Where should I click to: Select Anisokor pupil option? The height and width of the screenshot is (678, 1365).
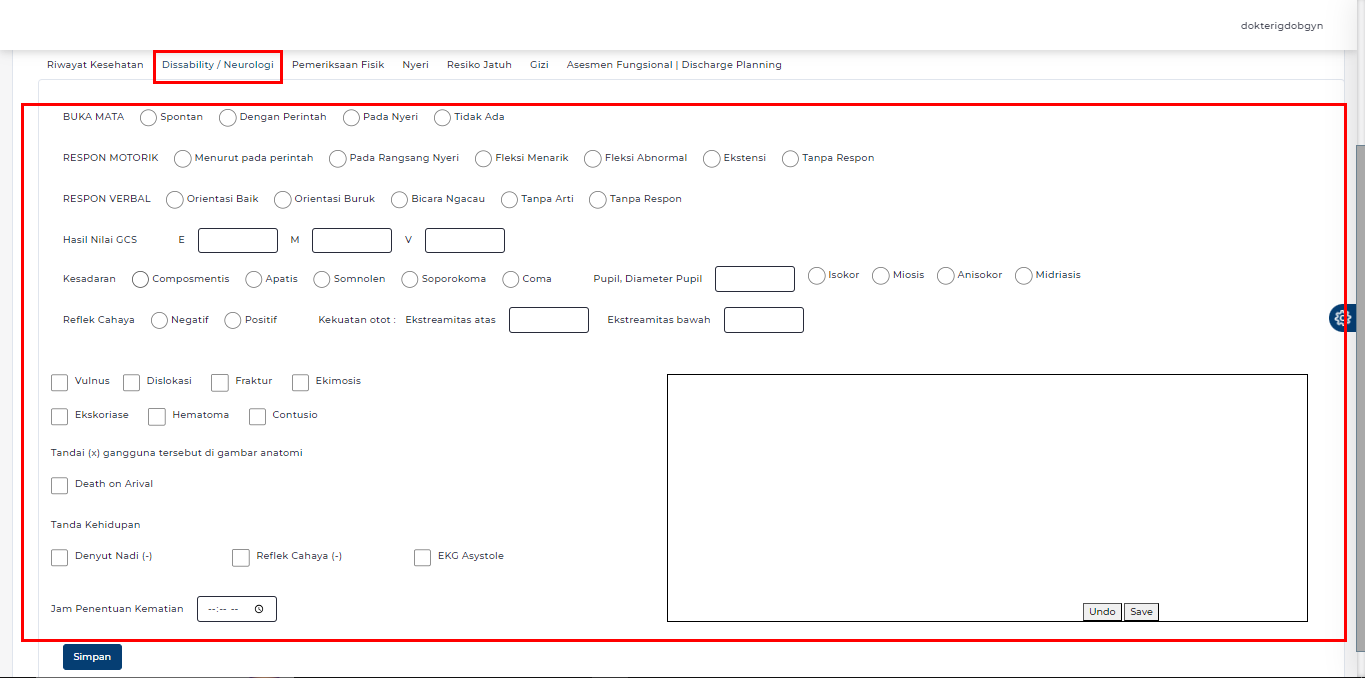946,276
